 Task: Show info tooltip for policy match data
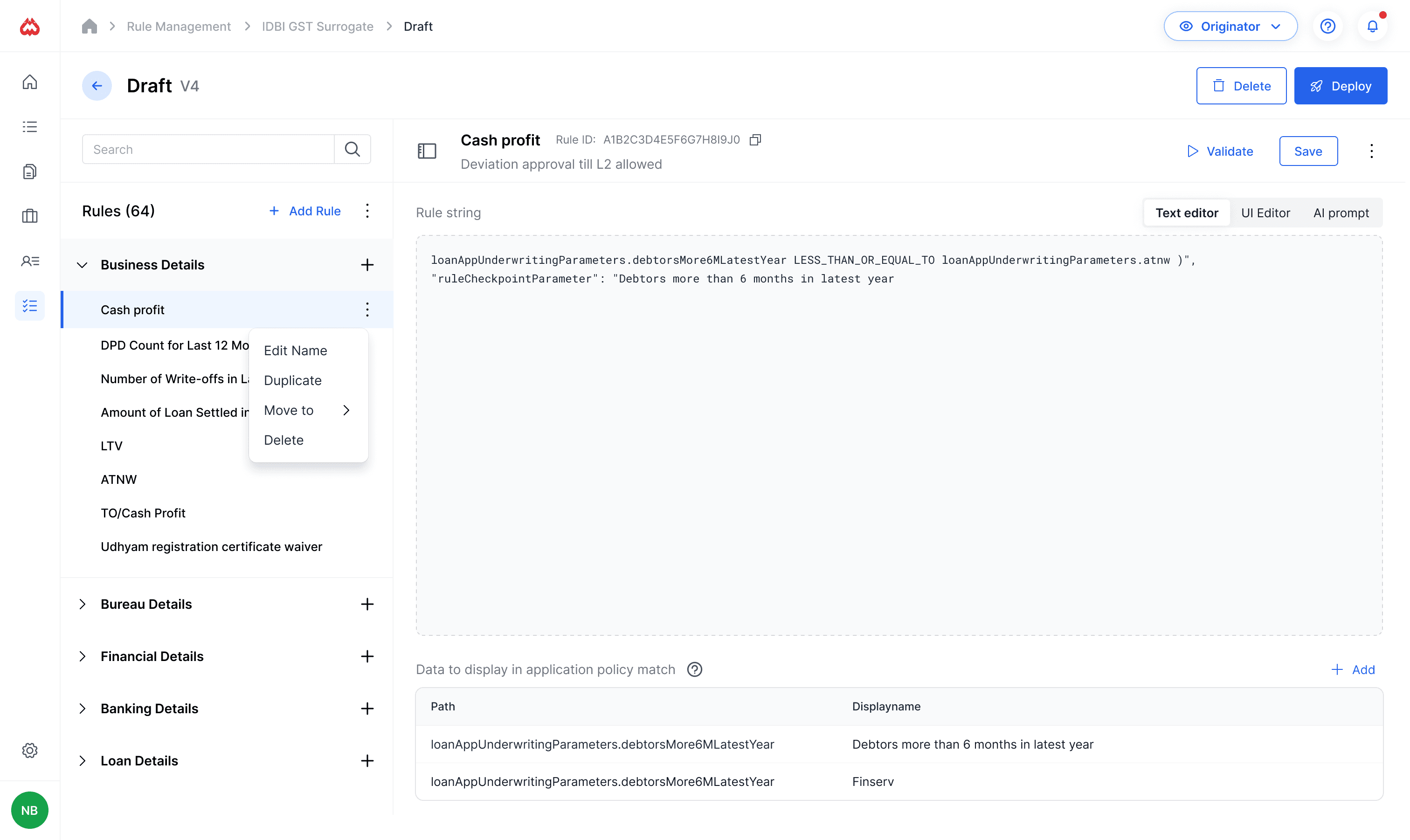click(695, 669)
